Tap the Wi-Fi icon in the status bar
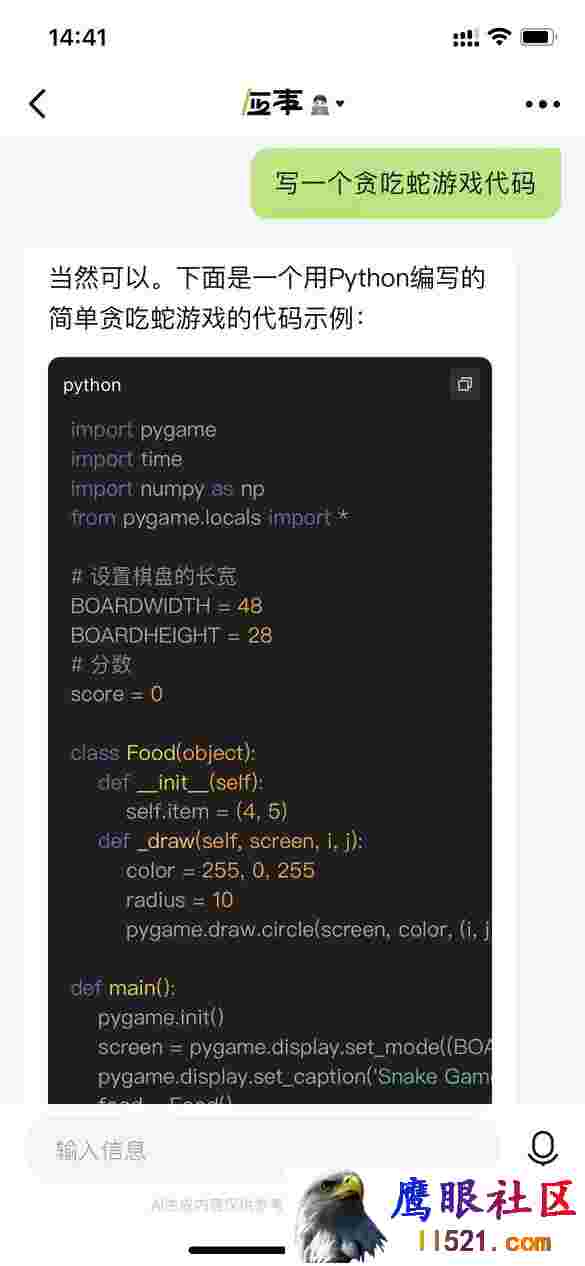Viewport: 585px width, 1266px height. pyautogui.click(x=498, y=38)
